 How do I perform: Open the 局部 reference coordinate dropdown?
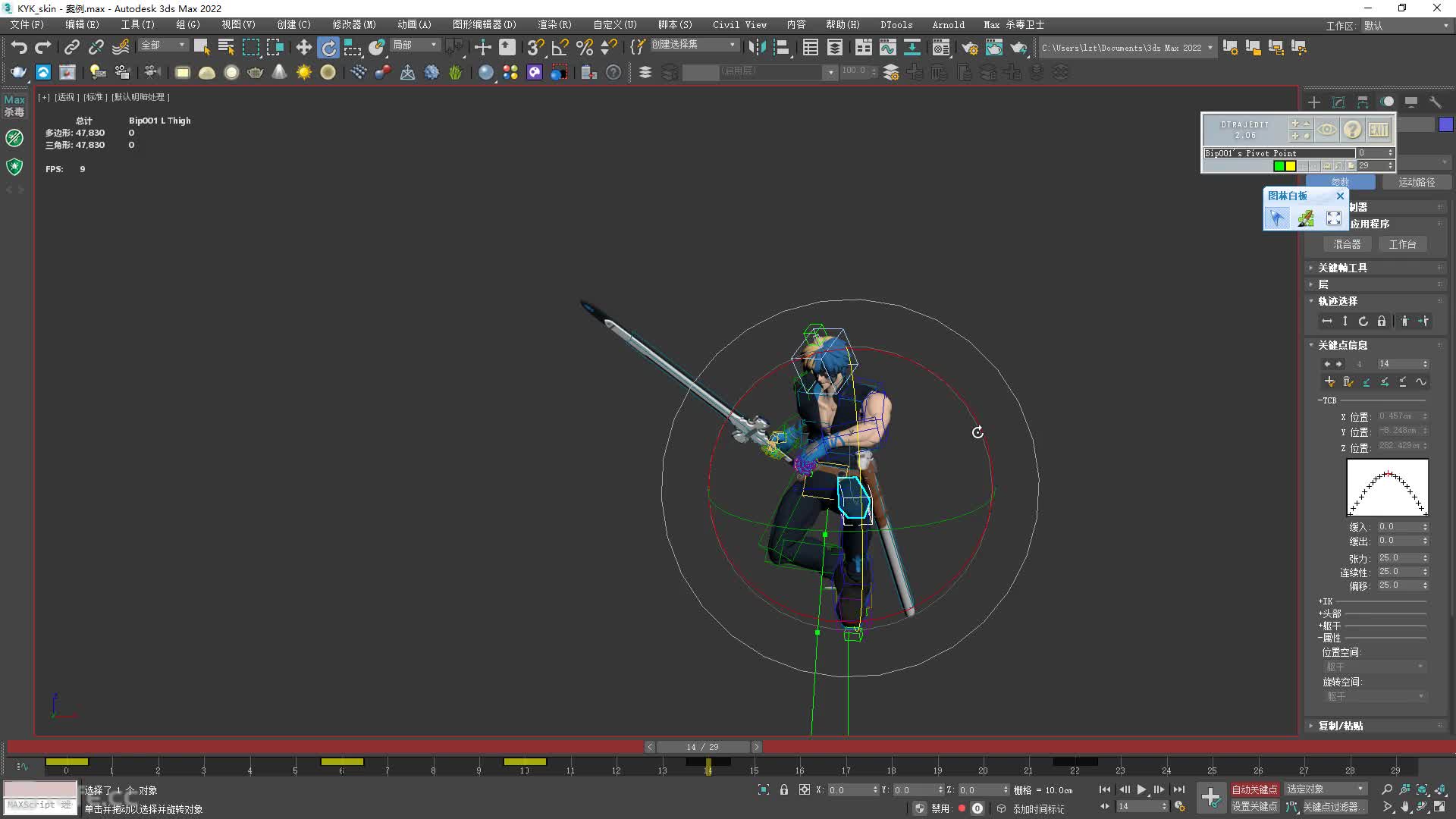[415, 45]
